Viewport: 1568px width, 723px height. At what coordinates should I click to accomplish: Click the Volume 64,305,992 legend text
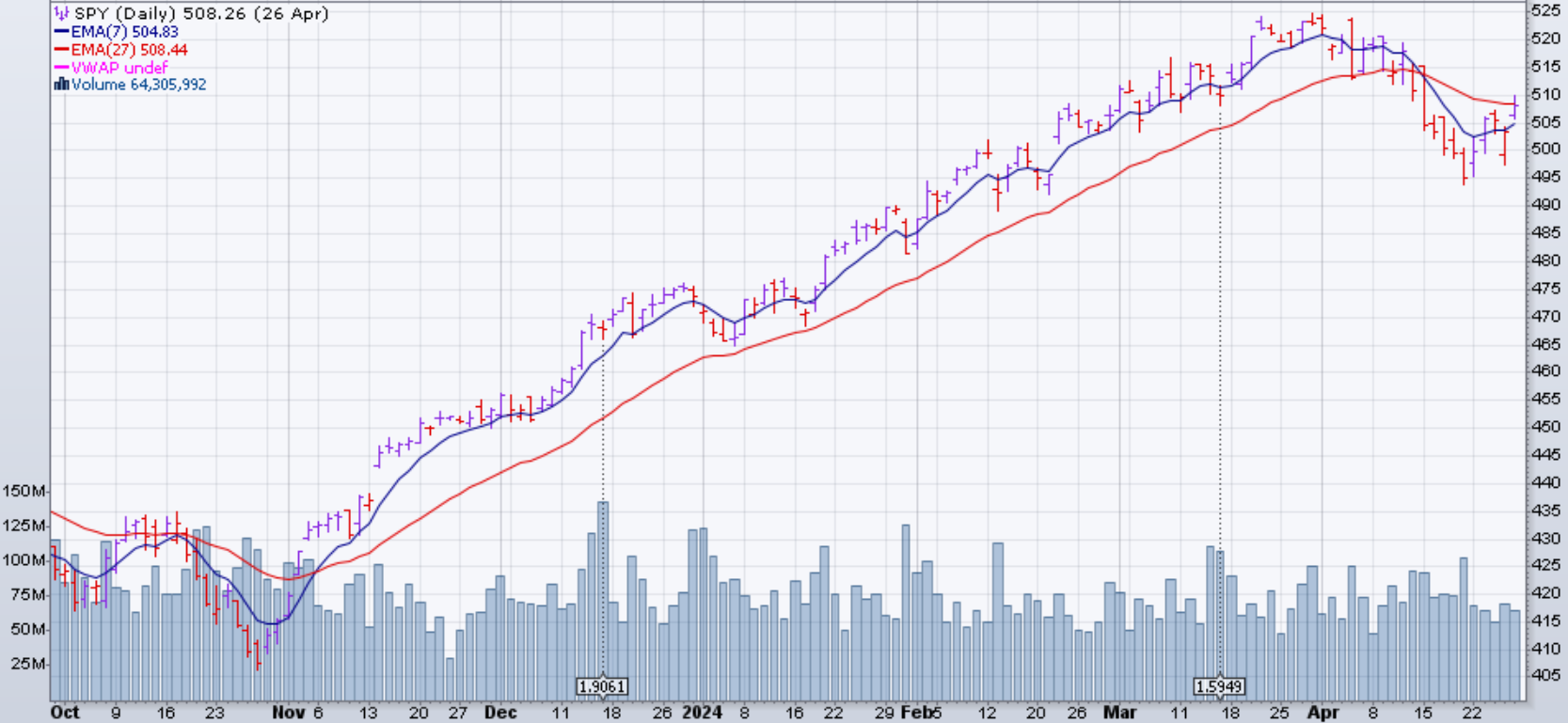[x=138, y=85]
